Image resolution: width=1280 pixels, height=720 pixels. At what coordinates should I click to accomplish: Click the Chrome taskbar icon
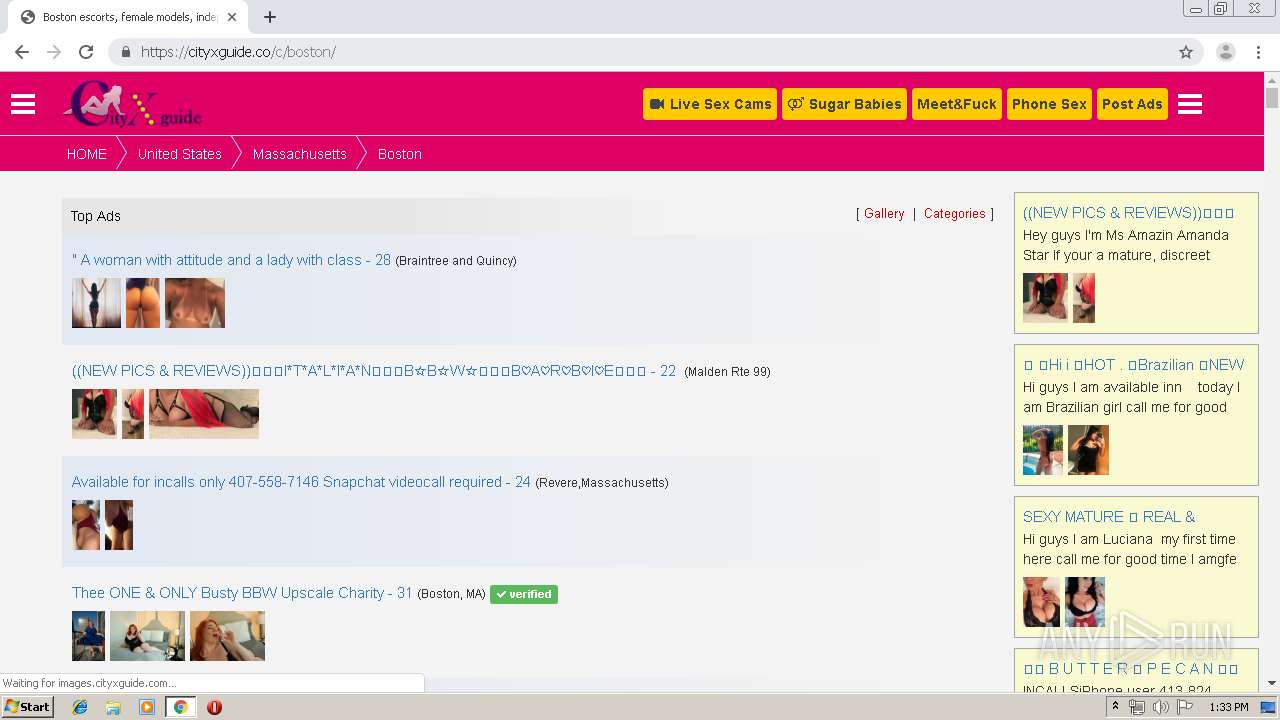180,707
